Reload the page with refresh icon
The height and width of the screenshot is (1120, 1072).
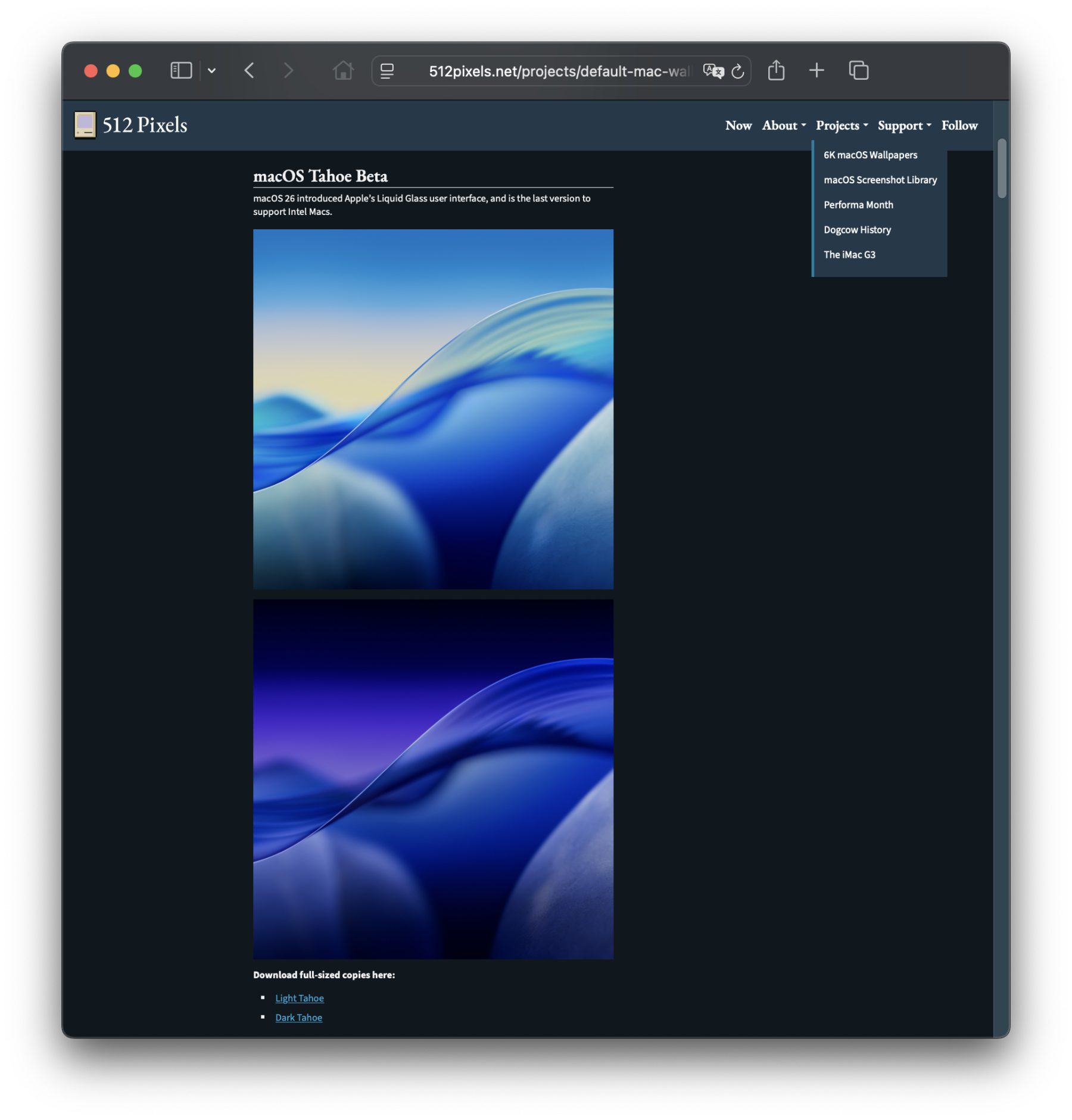click(x=738, y=71)
